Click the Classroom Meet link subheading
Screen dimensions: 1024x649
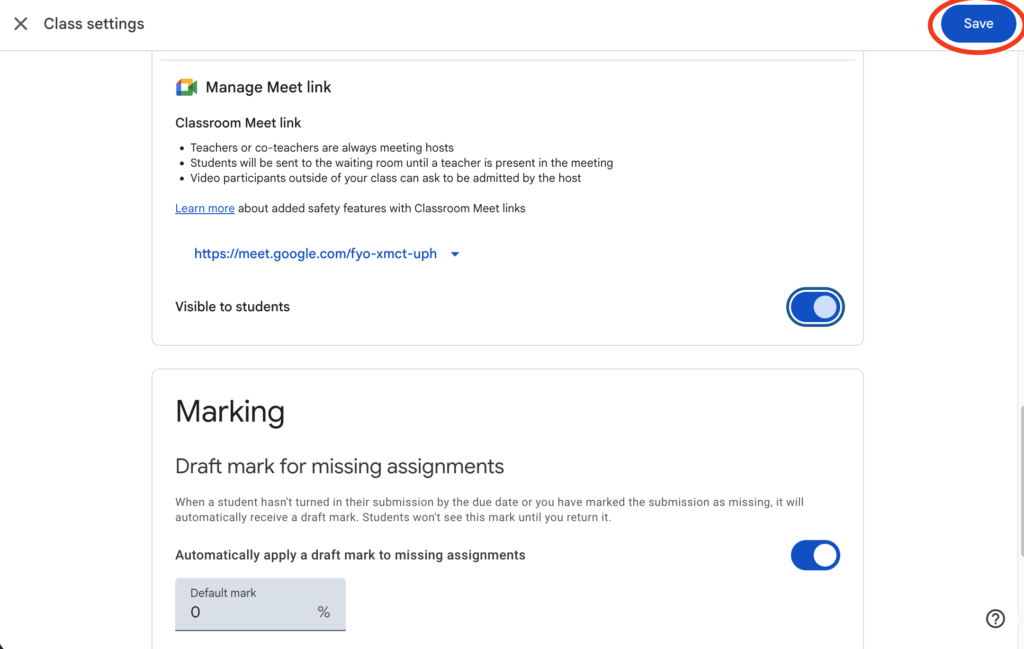click(x=238, y=123)
